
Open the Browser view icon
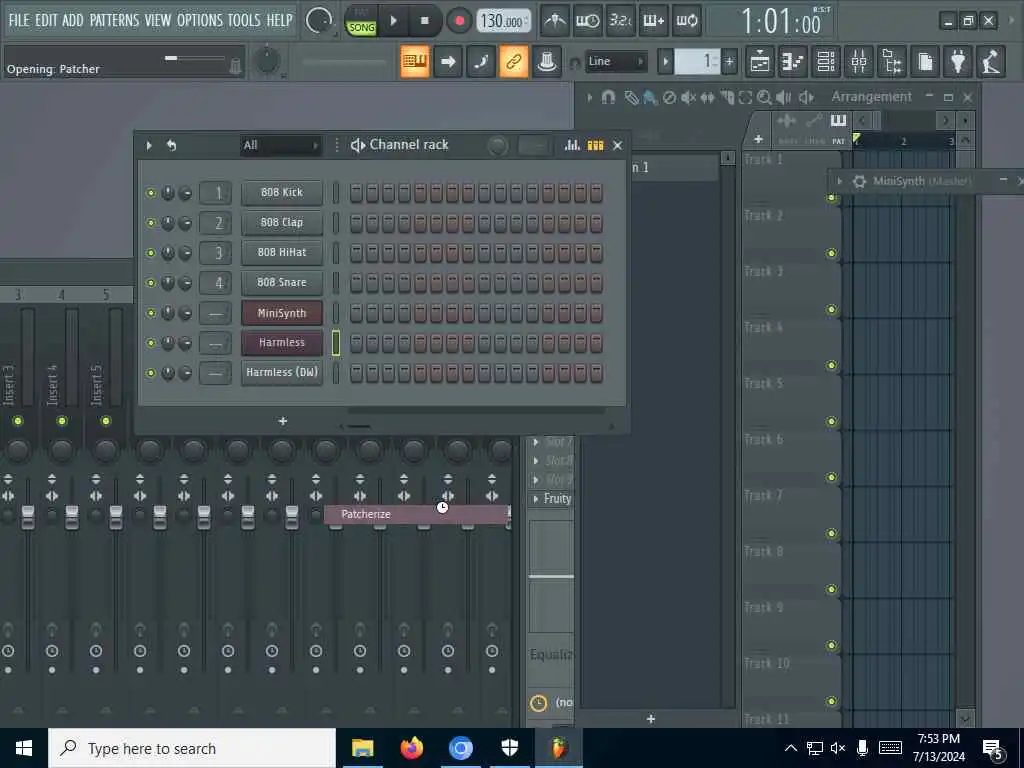click(x=892, y=61)
